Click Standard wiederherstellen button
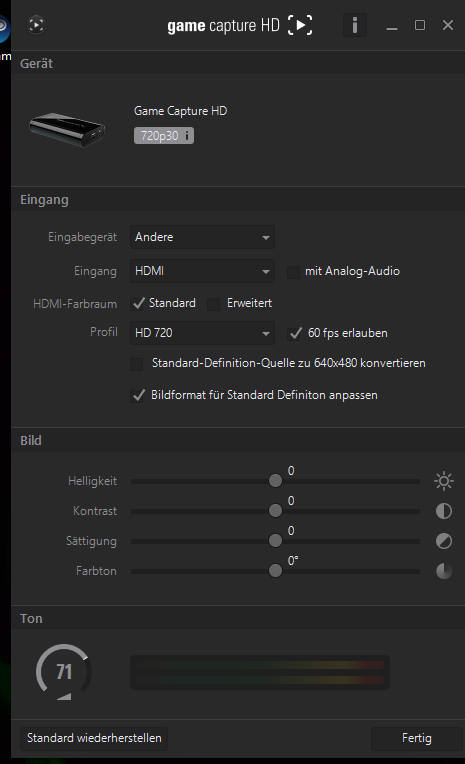 coord(94,738)
